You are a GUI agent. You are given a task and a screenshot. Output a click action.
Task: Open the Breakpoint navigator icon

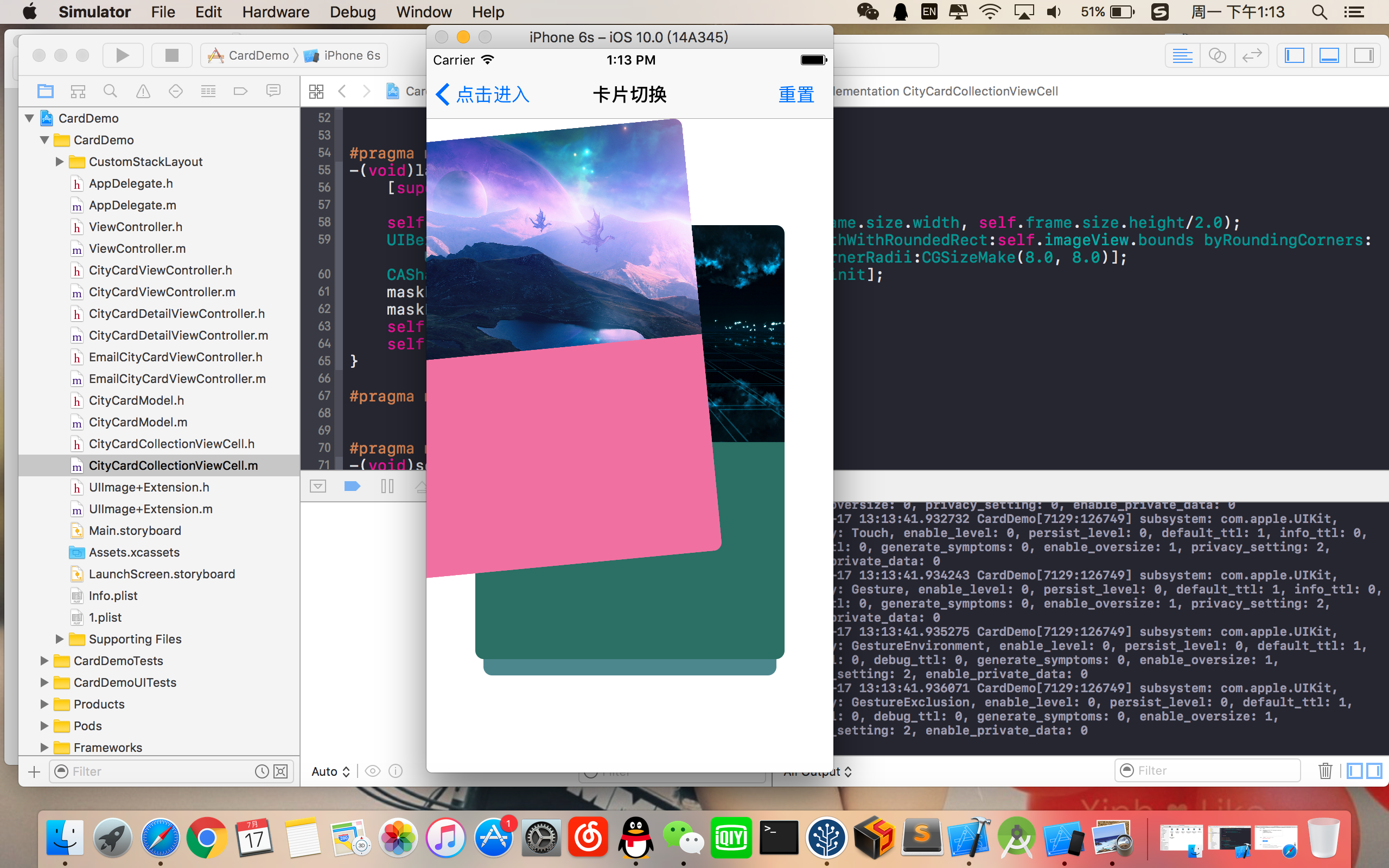pos(240,91)
